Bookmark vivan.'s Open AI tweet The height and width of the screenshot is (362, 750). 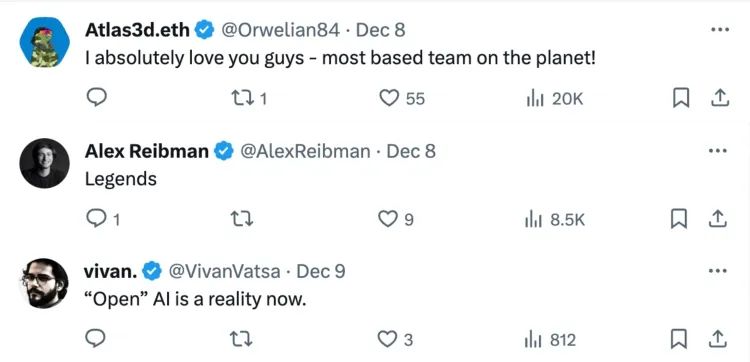click(x=681, y=340)
